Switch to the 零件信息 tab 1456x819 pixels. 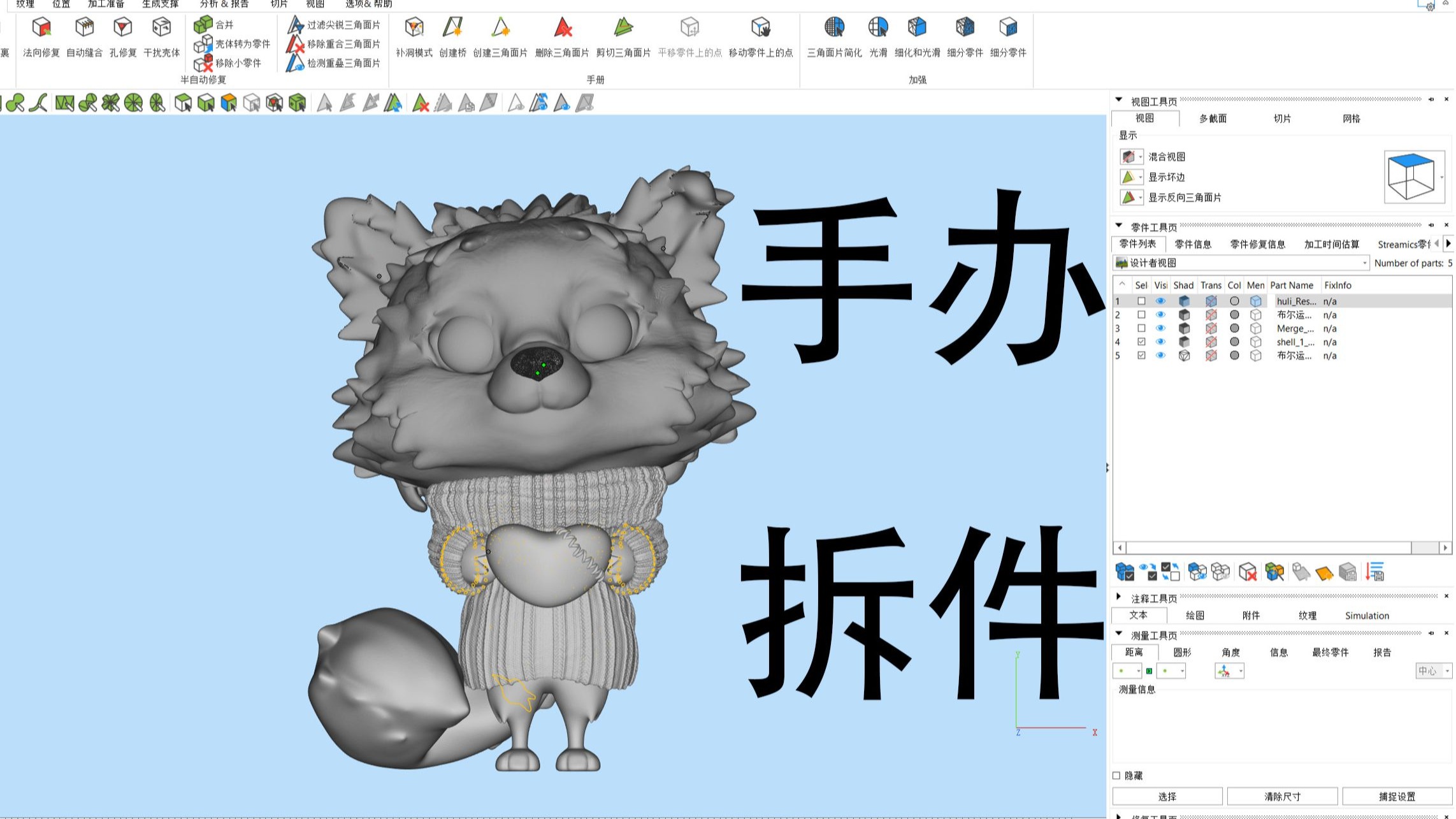pos(1193,244)
